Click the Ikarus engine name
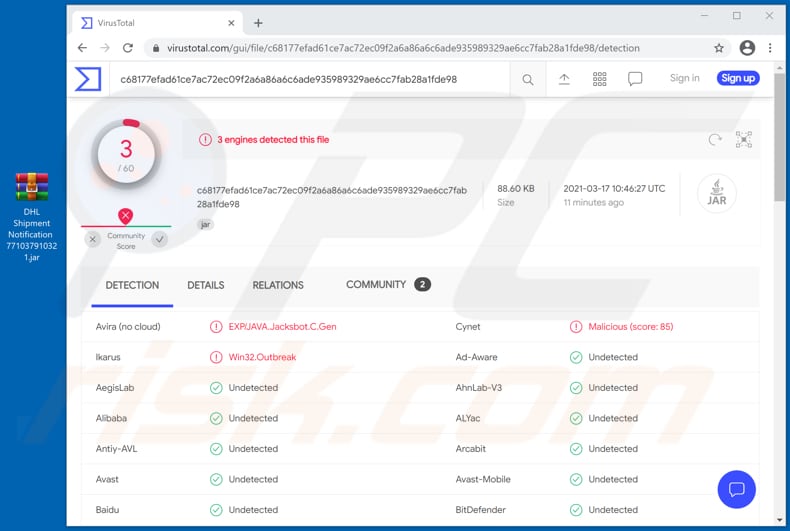The width and height of the screenshot is (790, 531). tap(108, 357)
